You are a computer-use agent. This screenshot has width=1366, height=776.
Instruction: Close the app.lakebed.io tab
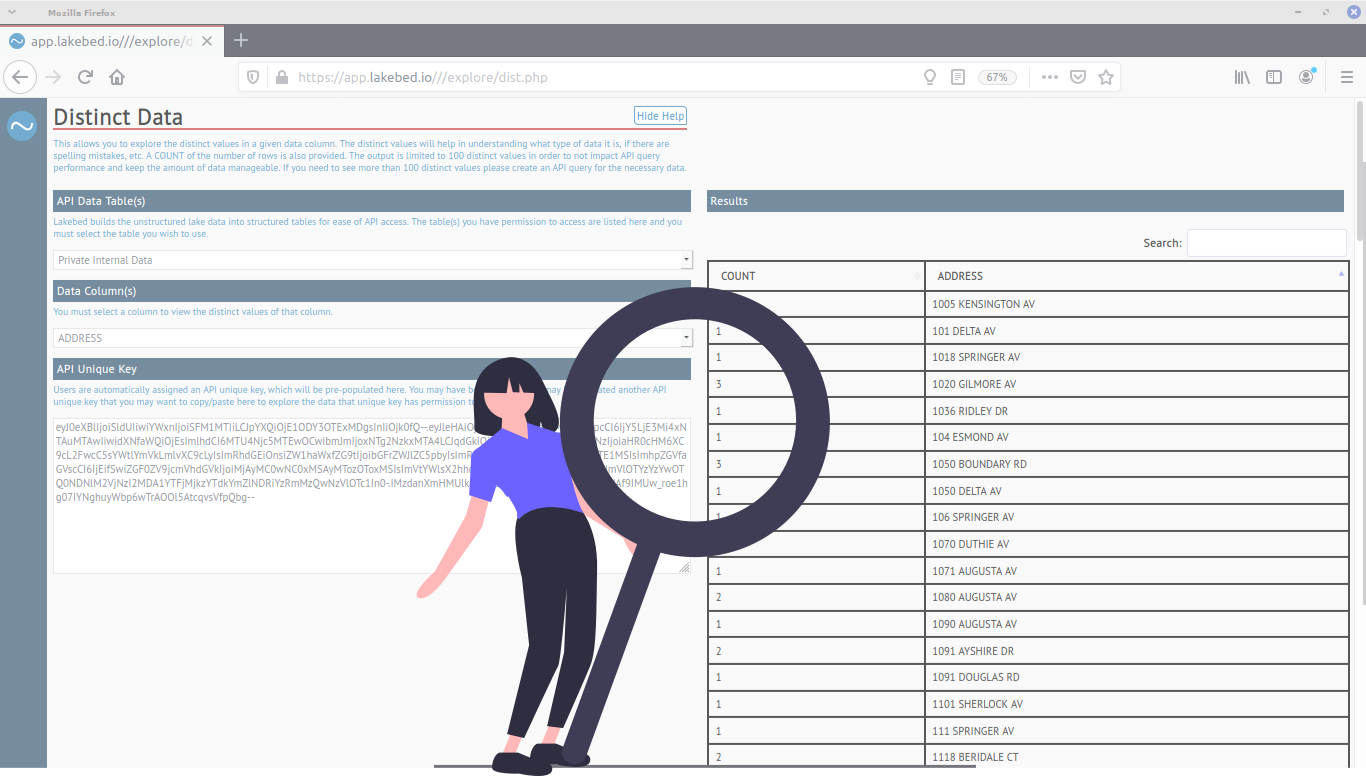207,41
